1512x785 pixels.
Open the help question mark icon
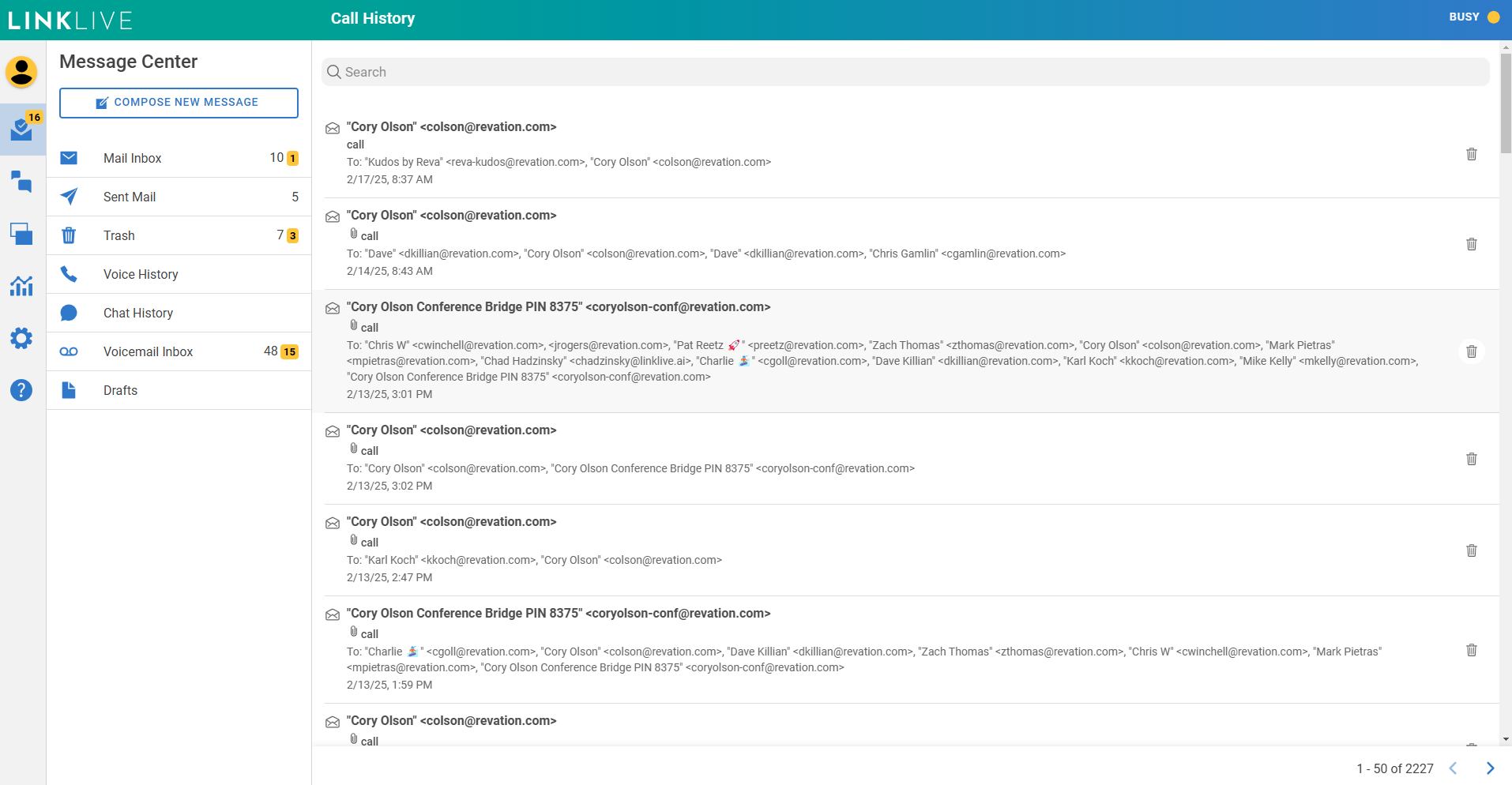pos(21,390)
